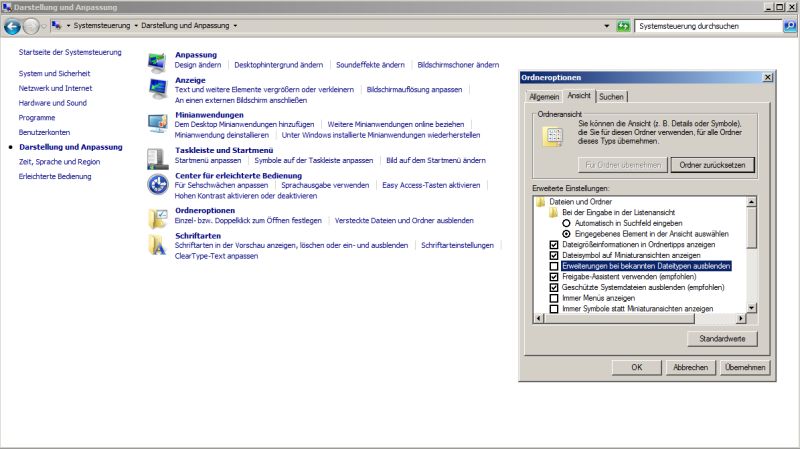Enable Immer Menüs anzeigen checkbox
This screenshot has height=449, width=800.
click(554, 298)
